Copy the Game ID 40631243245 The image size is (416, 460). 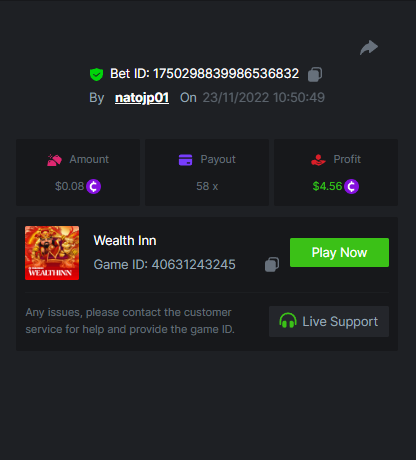click(x=272, y=265)
